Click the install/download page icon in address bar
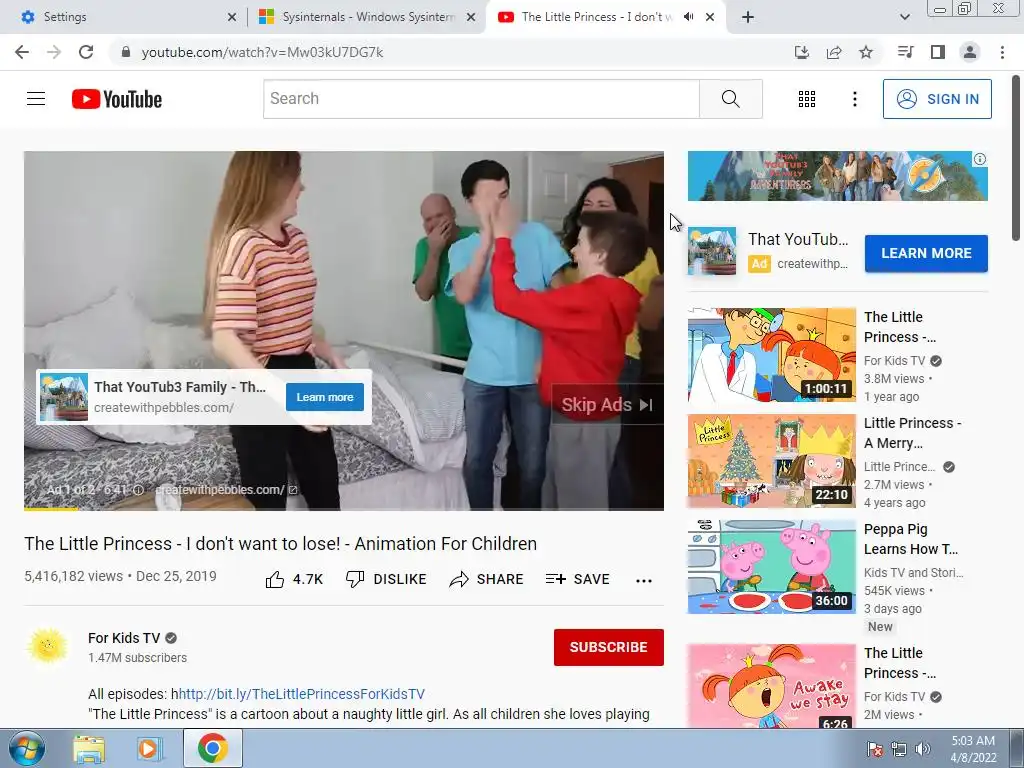The height and width of the screenshot is (768, 1024). click(801, 52)
